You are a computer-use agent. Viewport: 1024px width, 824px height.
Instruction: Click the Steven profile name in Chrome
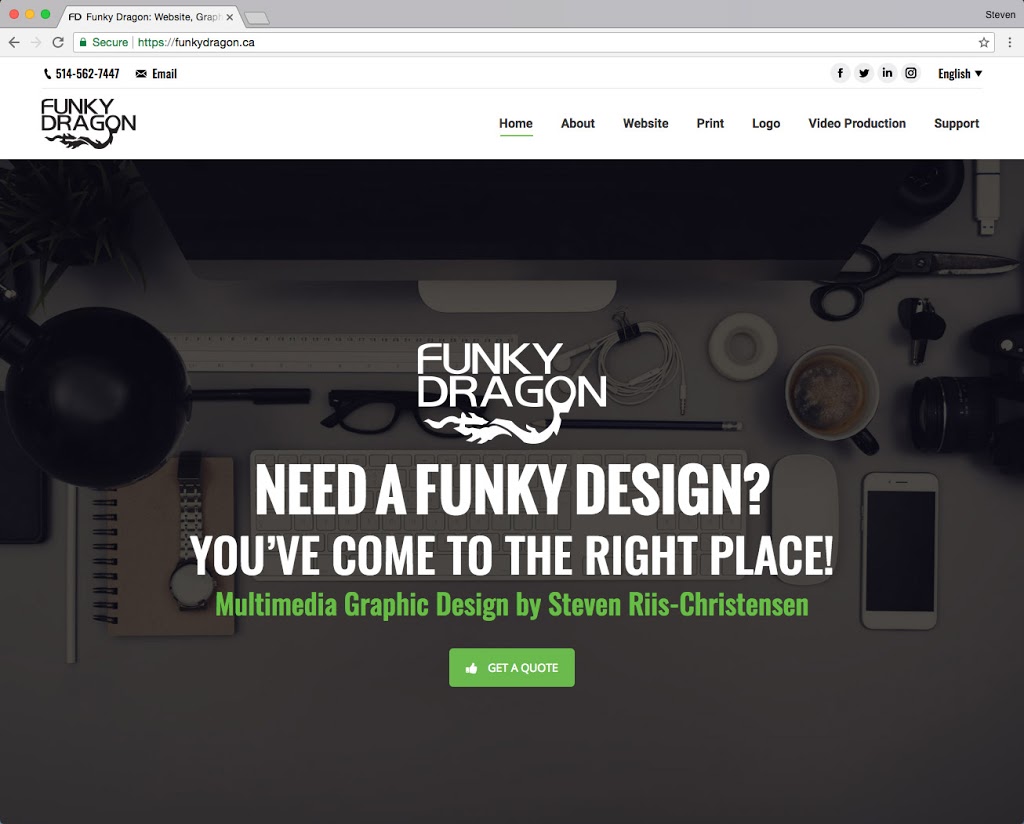point(1000,14)
